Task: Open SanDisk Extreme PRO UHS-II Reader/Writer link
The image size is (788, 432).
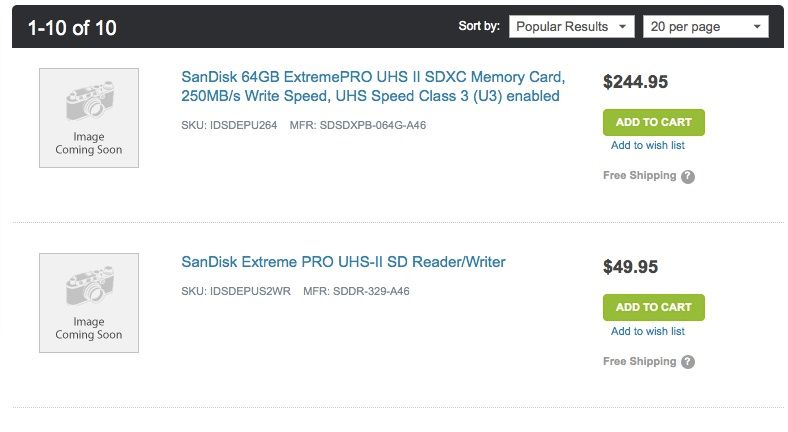Action: (343, 262)
